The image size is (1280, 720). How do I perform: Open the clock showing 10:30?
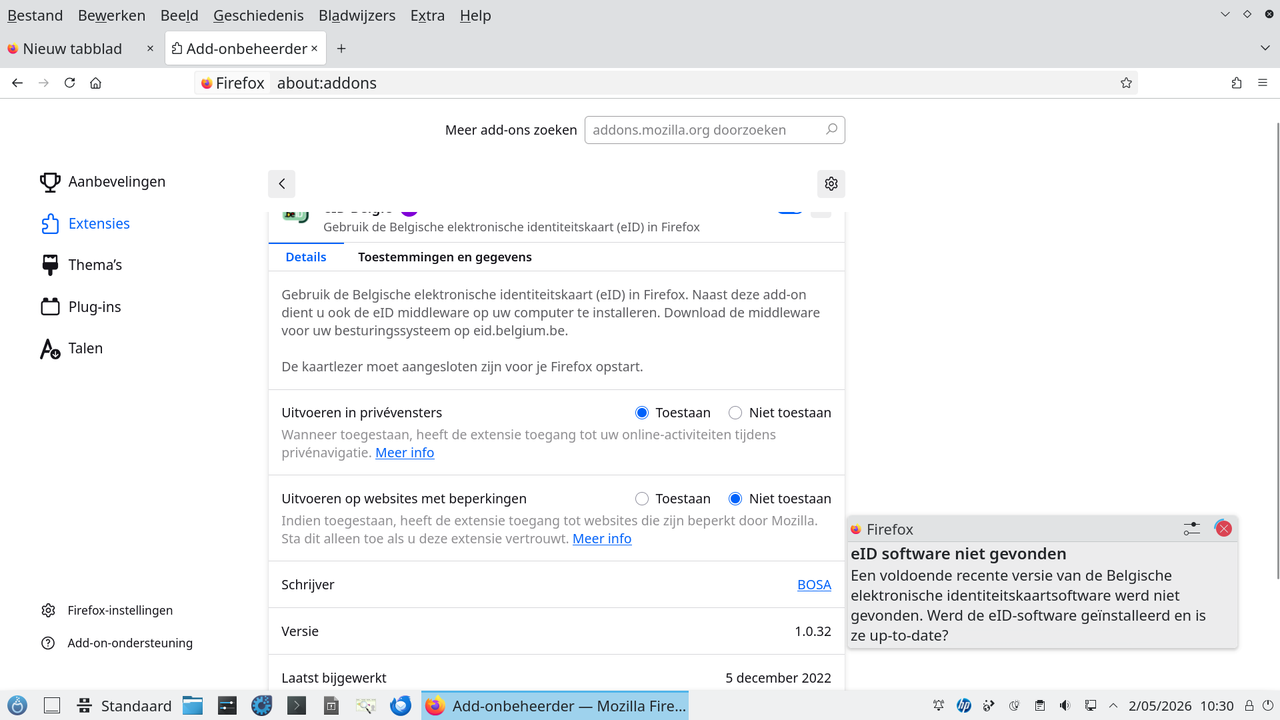(1181, 706)
